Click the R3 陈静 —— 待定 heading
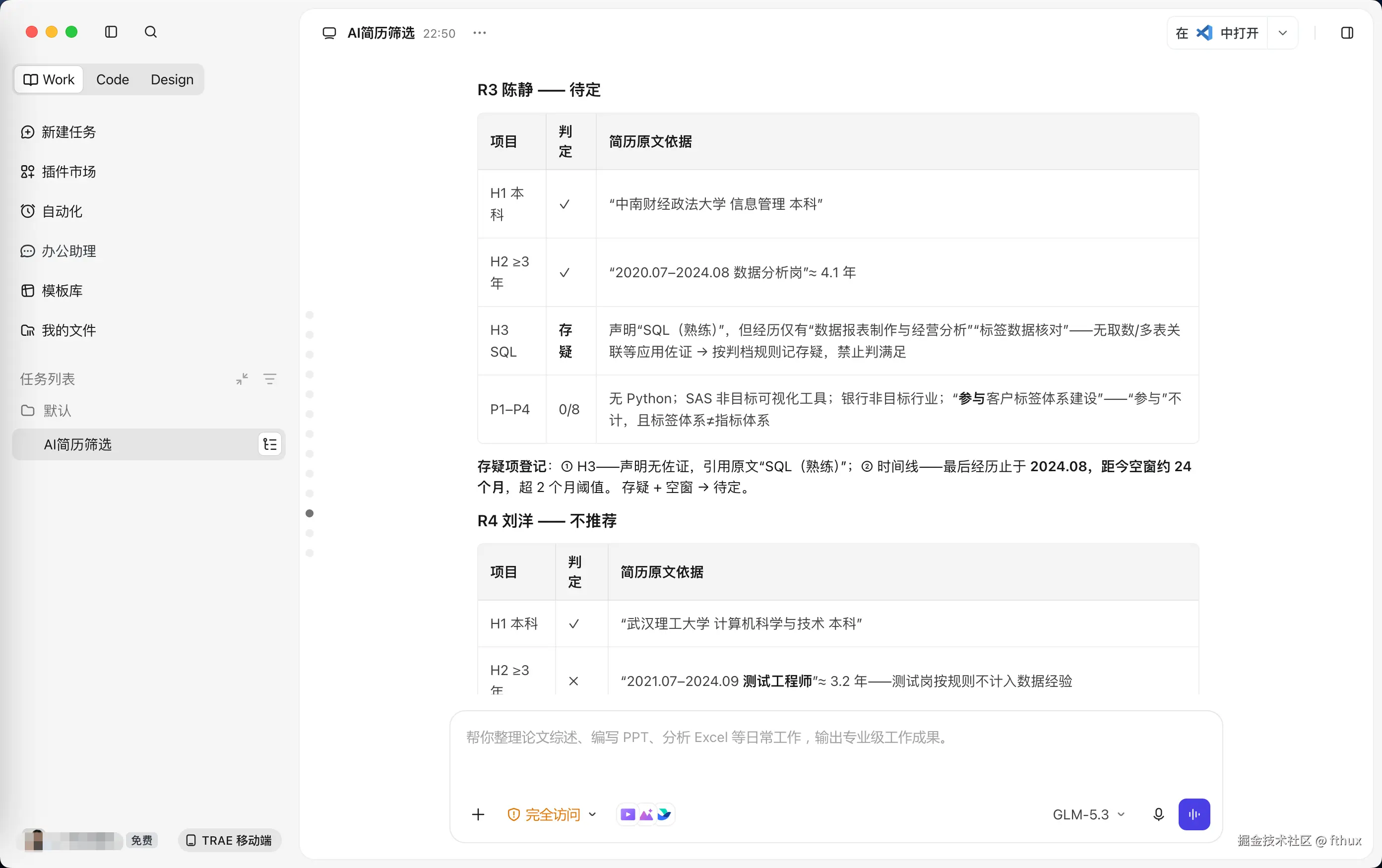1382x868 pixels. (539, 89)
